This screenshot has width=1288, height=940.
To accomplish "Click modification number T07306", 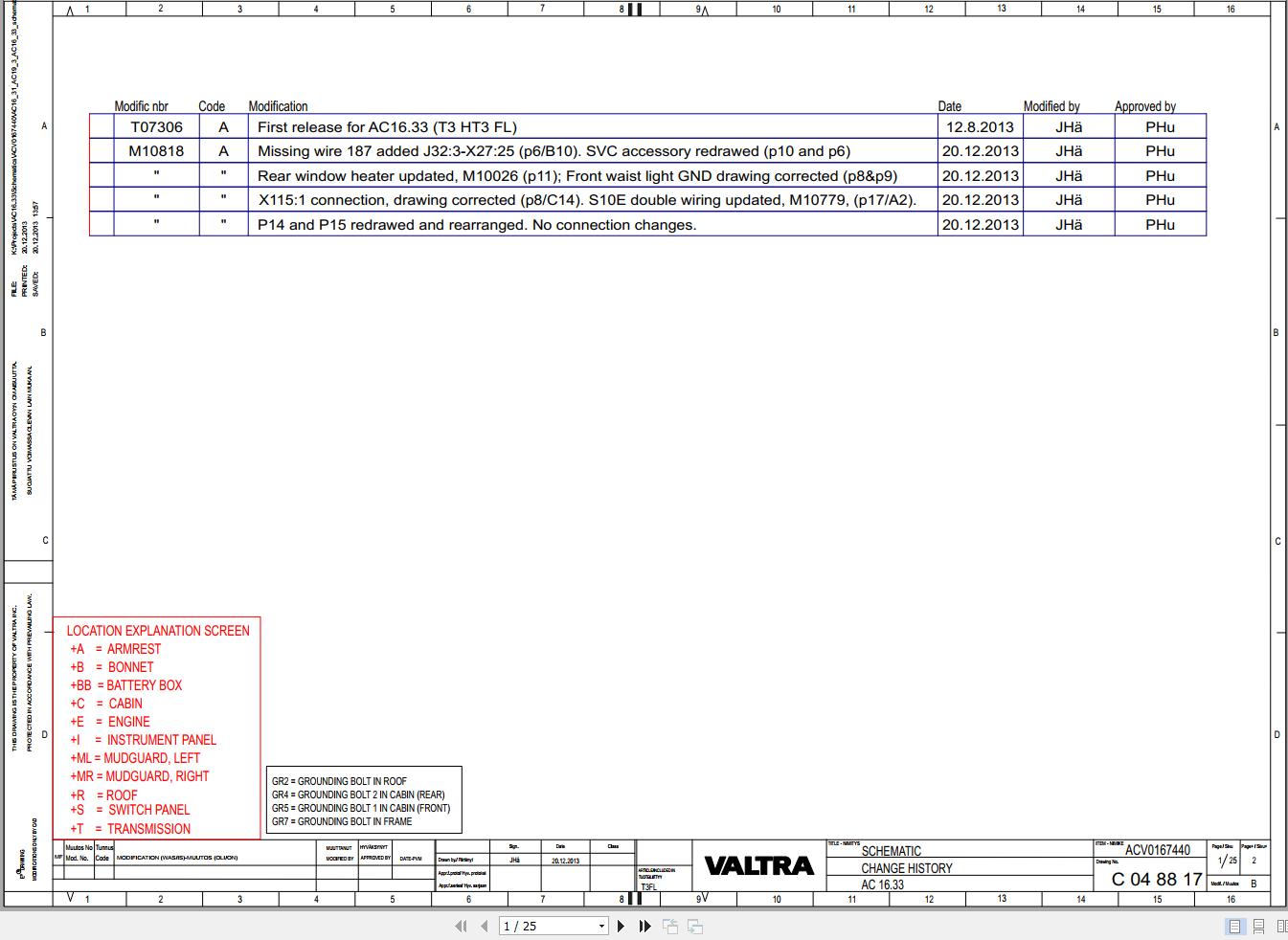I will 156,126.
